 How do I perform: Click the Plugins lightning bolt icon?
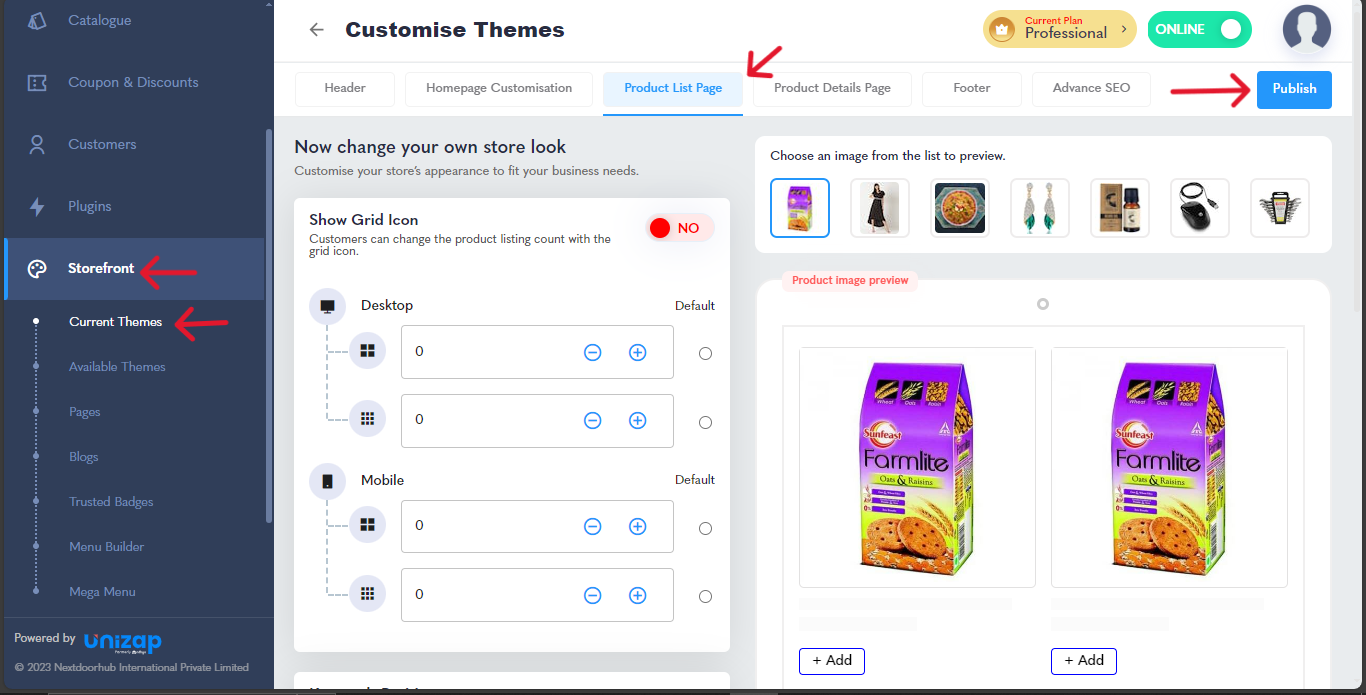point(37,206)
